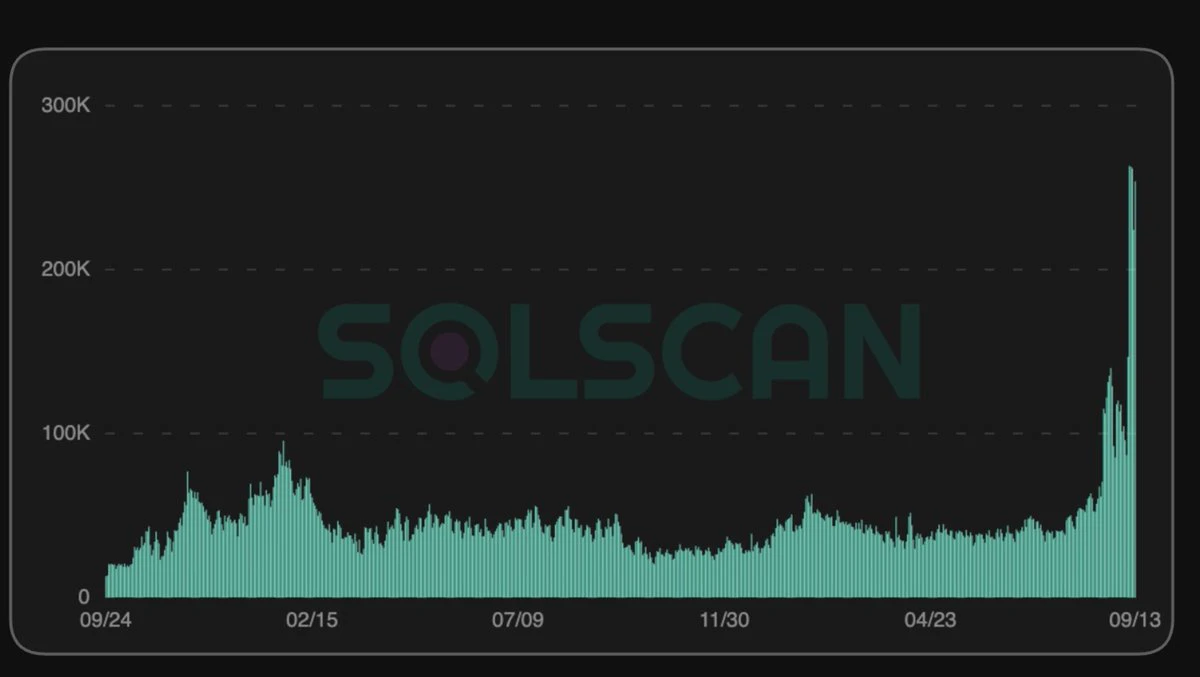Click the 02/15 date label
This screenshot has width=1200, height=677.
312,621
